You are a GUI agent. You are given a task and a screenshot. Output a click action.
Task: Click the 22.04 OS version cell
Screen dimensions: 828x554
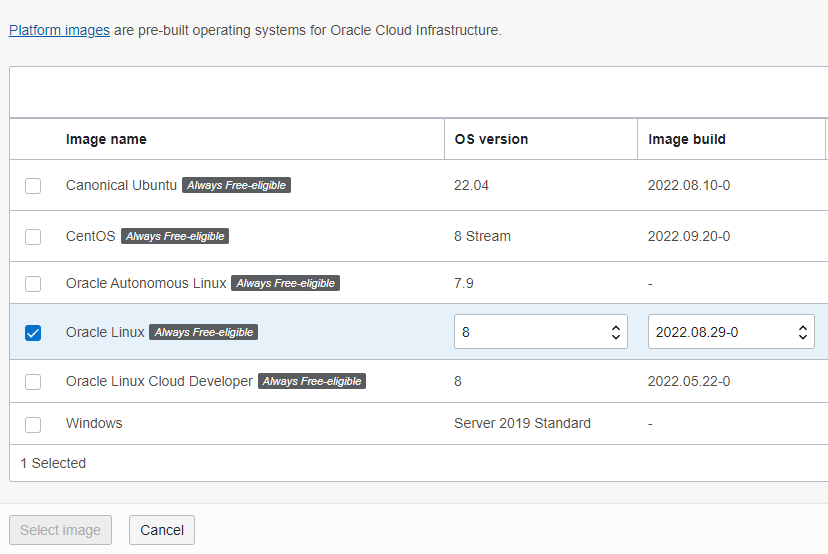pyautogui.click(x=471, y=185)
